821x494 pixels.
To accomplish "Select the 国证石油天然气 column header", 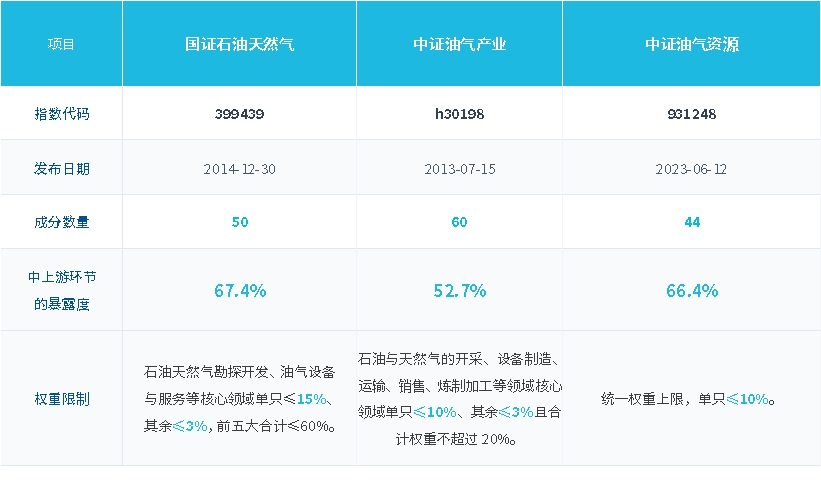I will (239, 44).
